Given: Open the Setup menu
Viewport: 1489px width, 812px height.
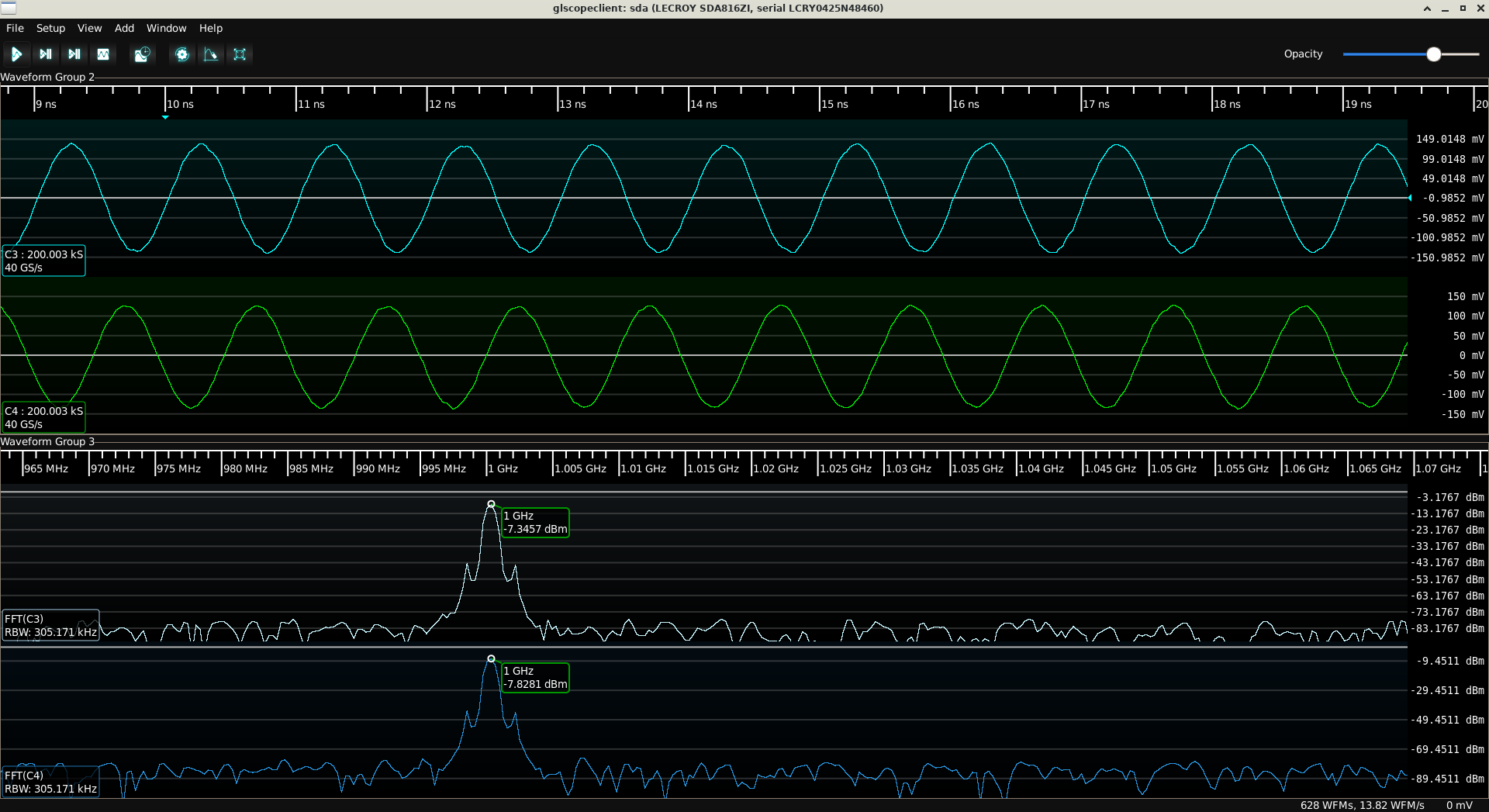Looking at the screenshot, I should coord(50,28).
